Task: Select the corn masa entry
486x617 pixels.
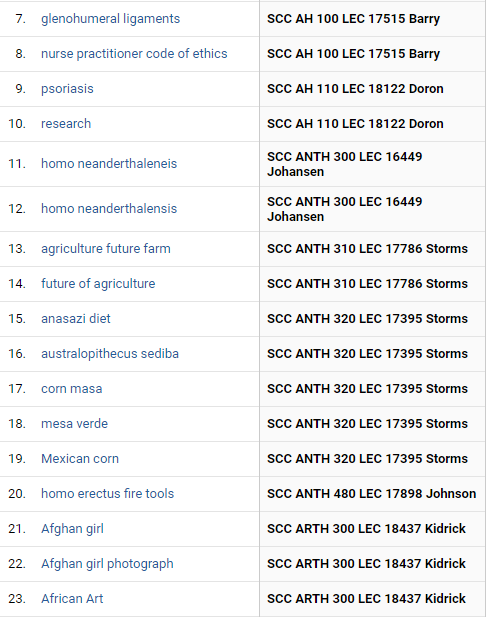Action: (72, 389)
